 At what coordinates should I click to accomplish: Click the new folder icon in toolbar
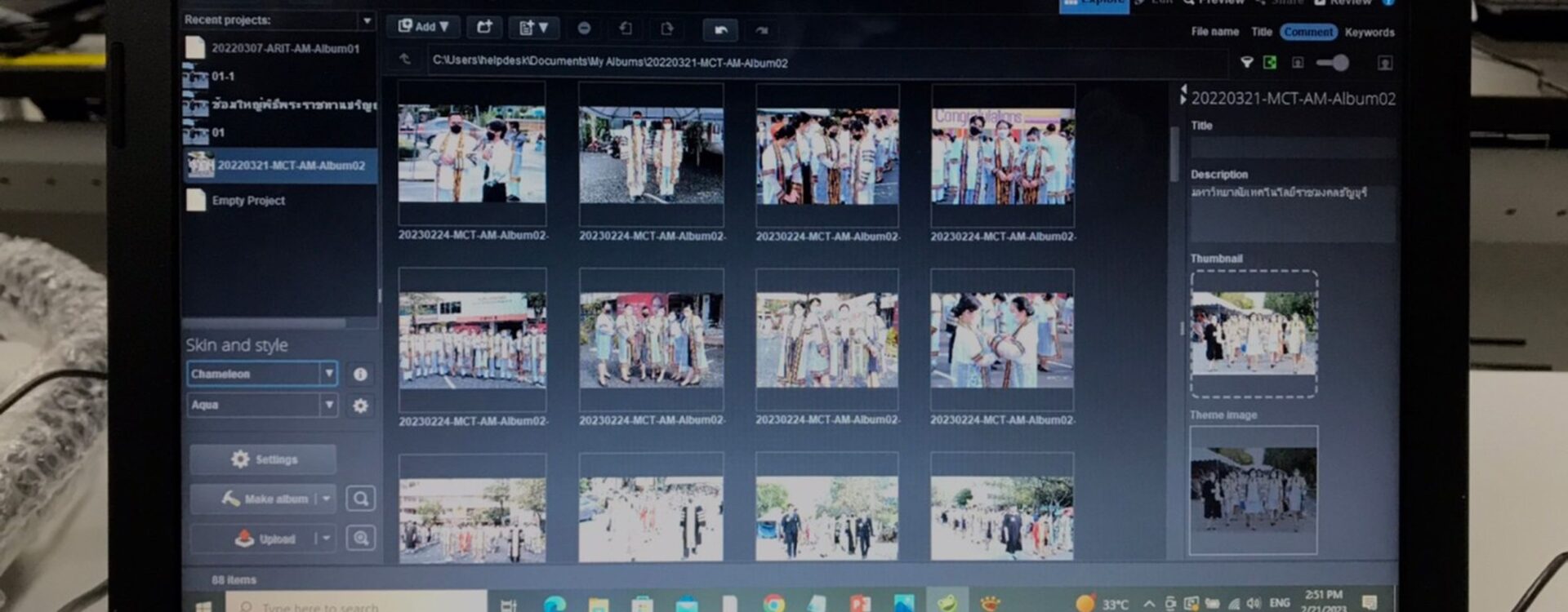pyautogui.click(x=484, y=28)
